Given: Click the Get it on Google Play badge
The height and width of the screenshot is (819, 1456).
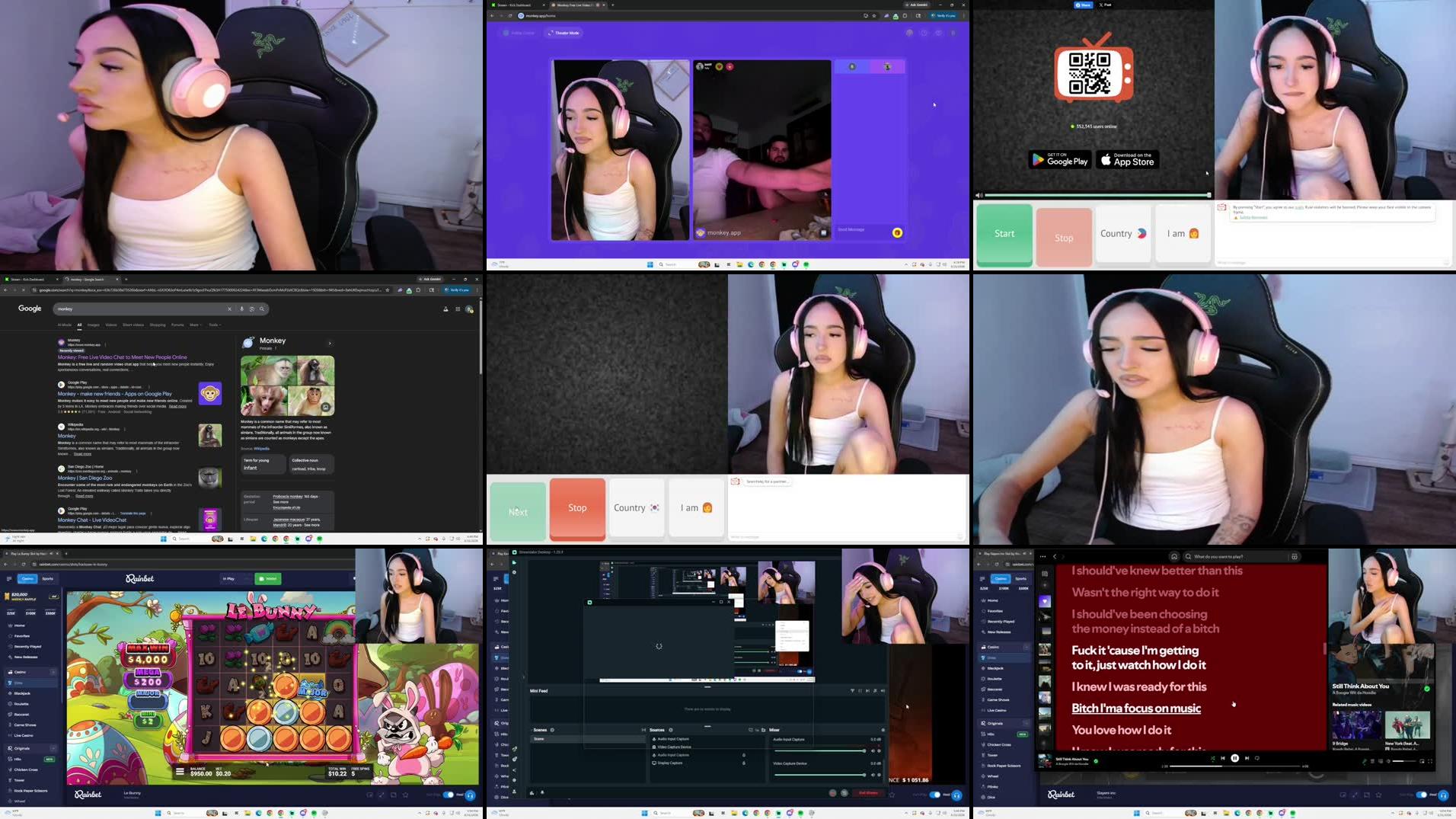Looking at the screenshot, I should point(1060,160).
